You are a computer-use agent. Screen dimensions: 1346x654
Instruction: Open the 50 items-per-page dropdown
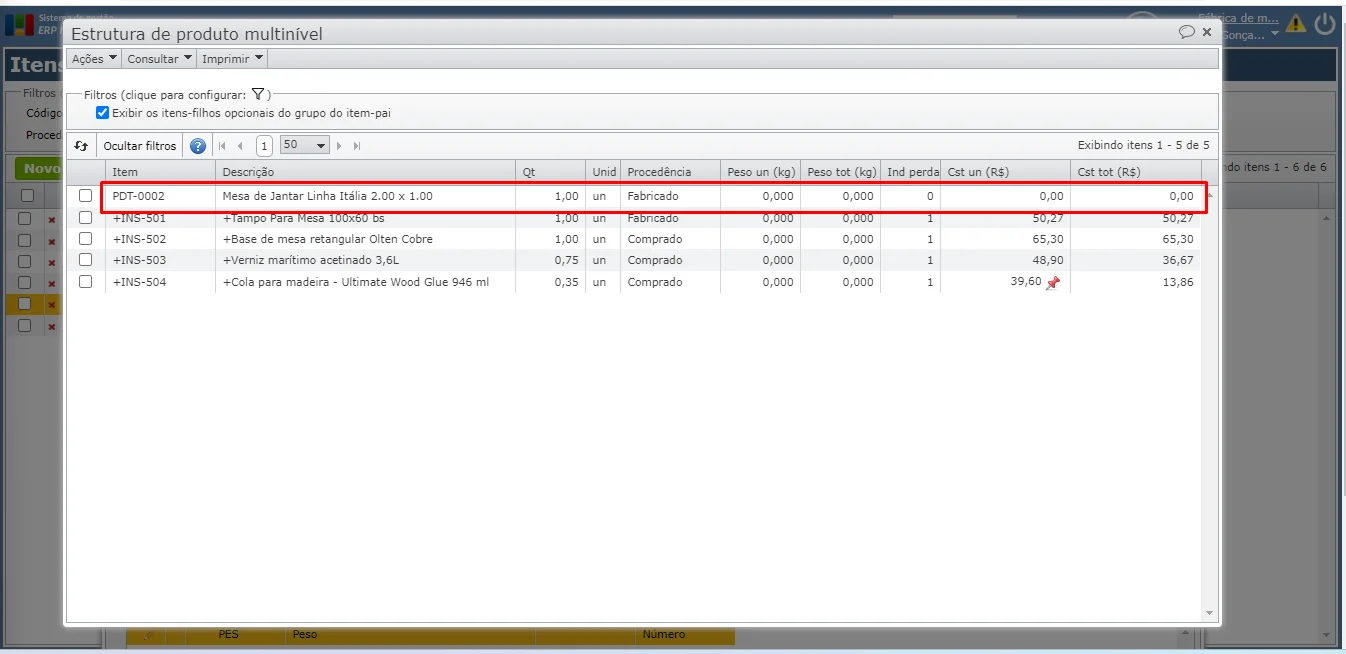(x=304, y=146)
